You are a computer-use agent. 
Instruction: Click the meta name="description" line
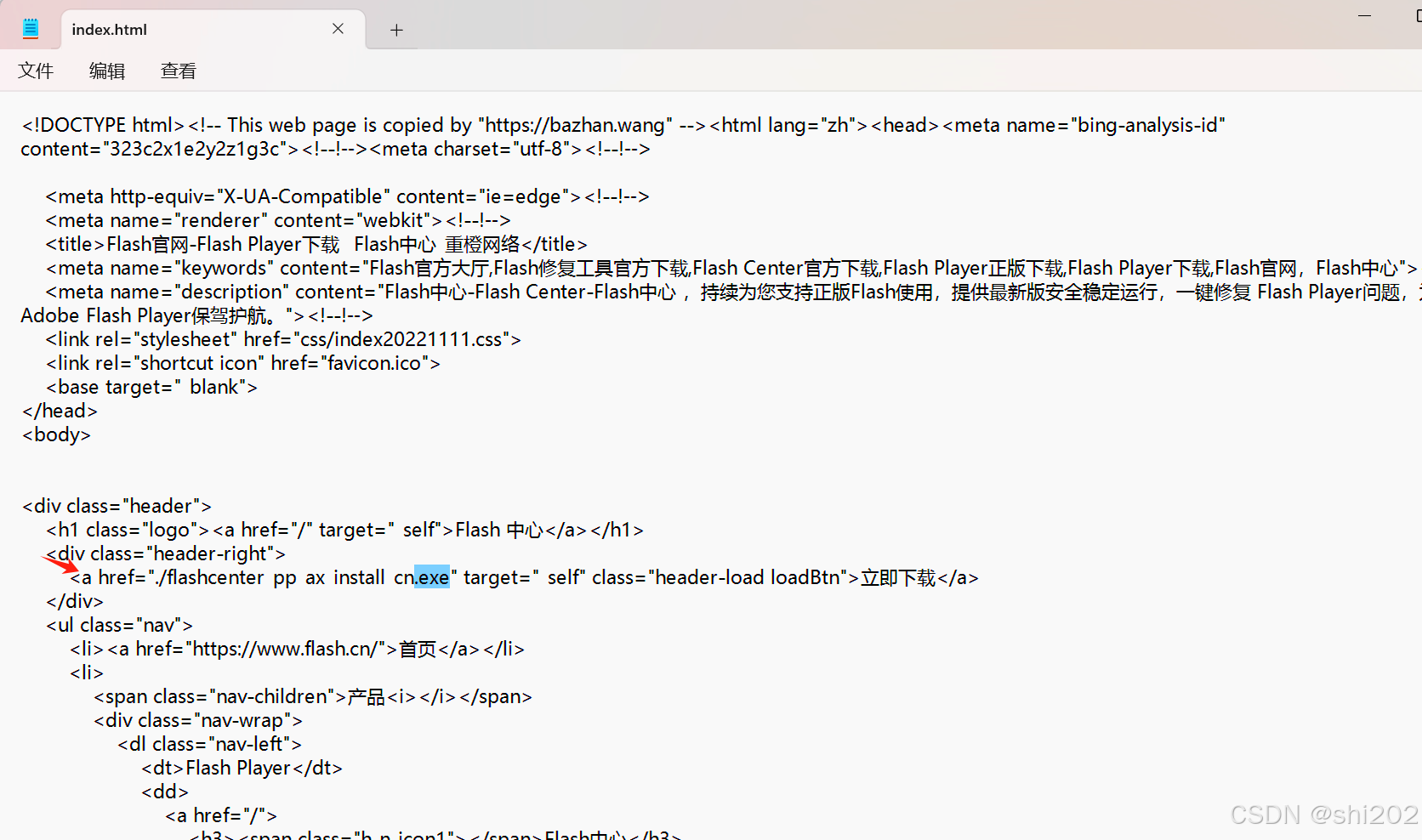732,292
